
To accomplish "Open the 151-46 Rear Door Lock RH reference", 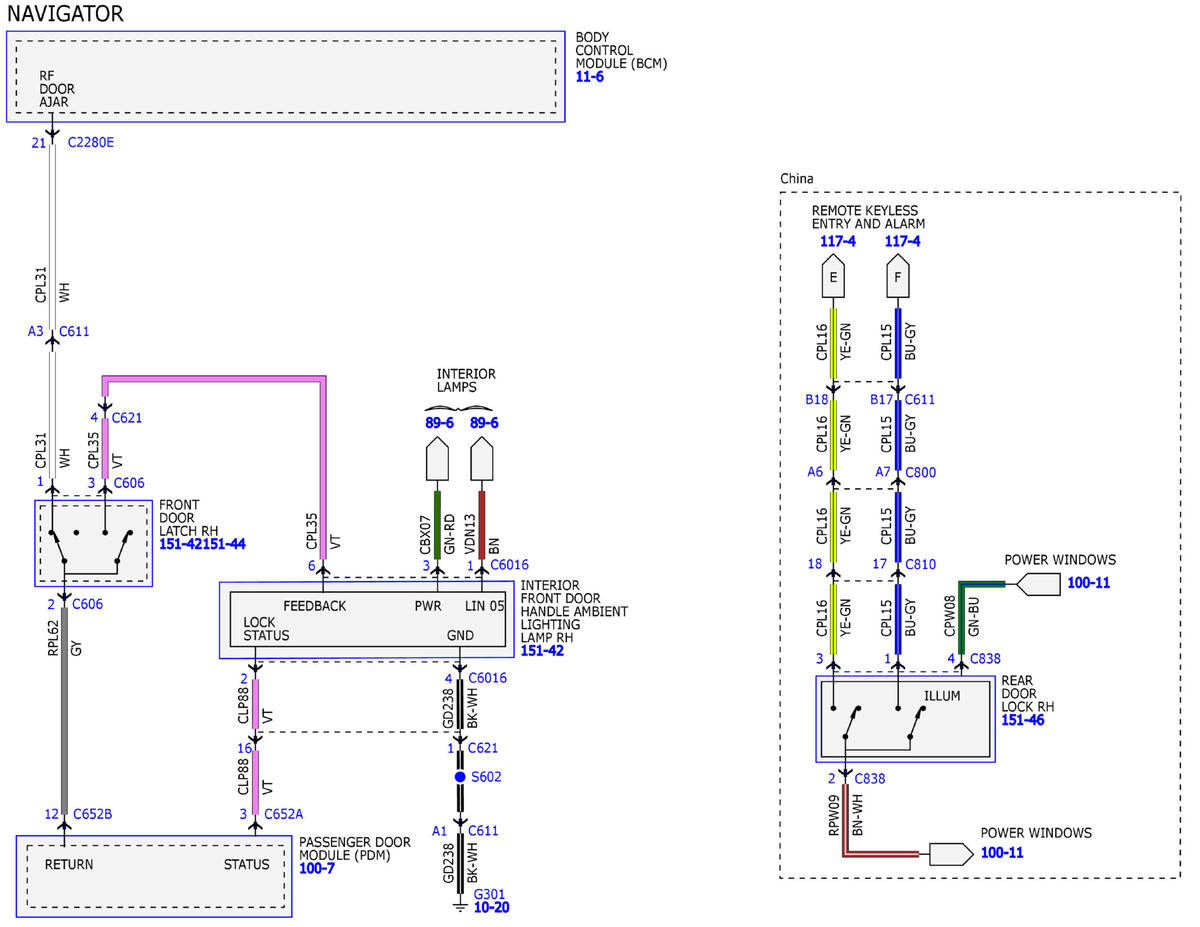I will pos(1023,720).
